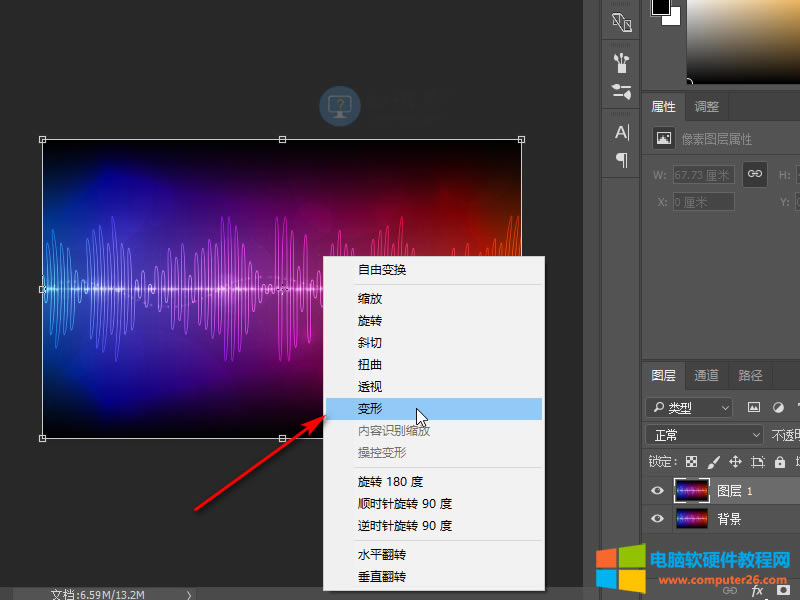800x600 pixels.
Task: Click the lock all padlock icon
Action: (780, 462)
